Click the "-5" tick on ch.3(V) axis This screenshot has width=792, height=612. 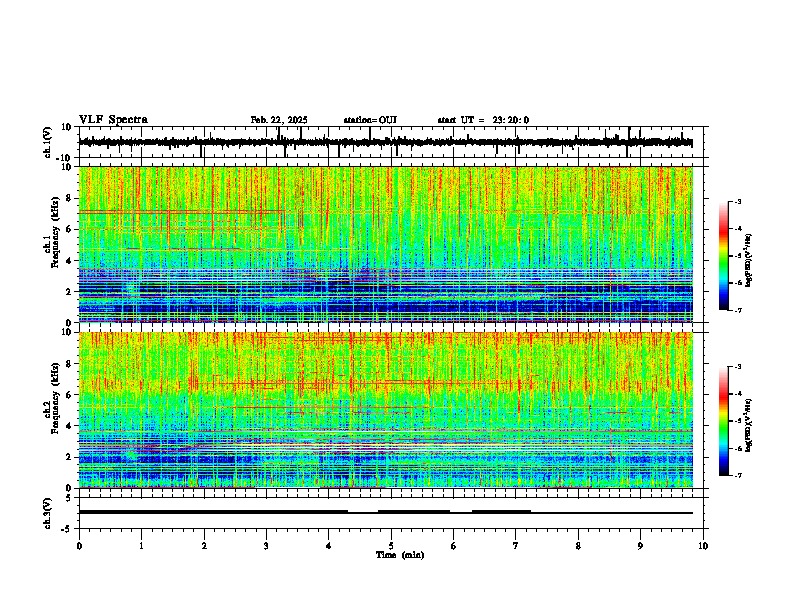[67, 529]
